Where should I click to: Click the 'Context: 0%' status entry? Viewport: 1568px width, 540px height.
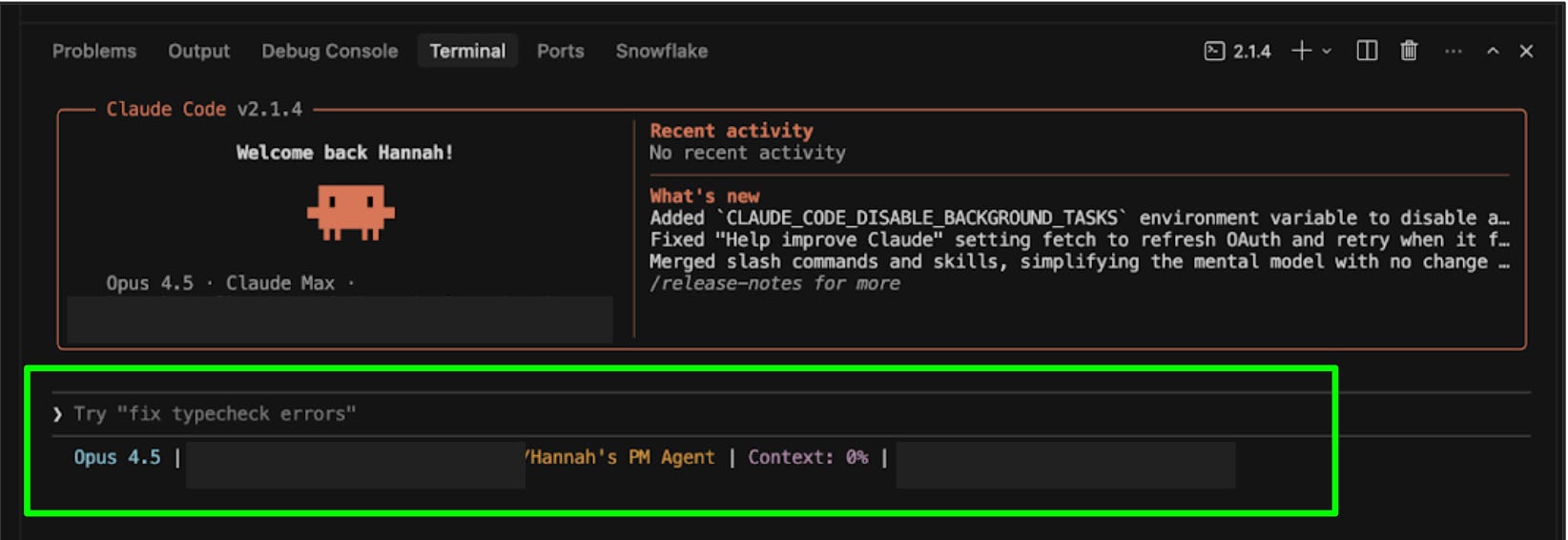(x=808, y=457)
